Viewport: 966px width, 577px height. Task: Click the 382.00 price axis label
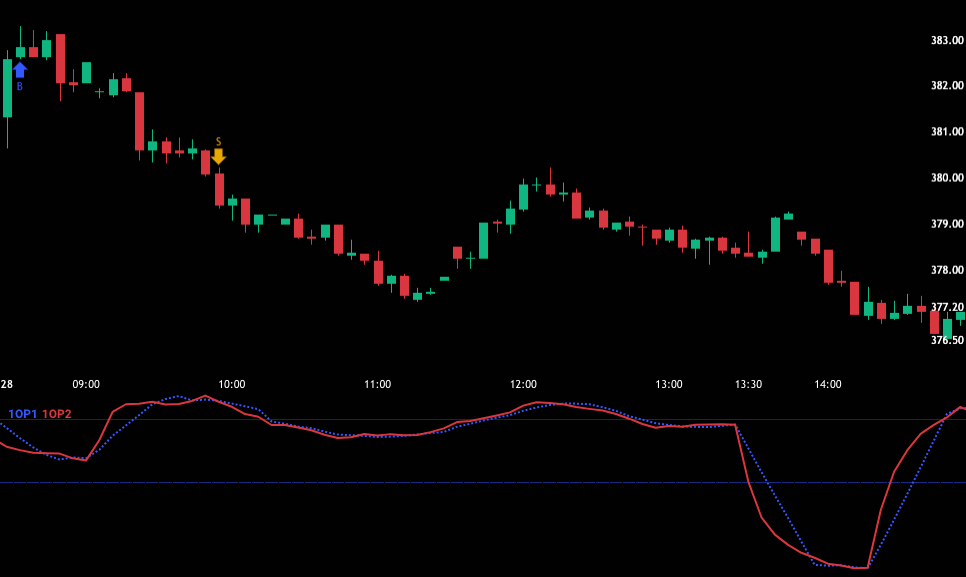pyautogui.click(x=947, y=85)
